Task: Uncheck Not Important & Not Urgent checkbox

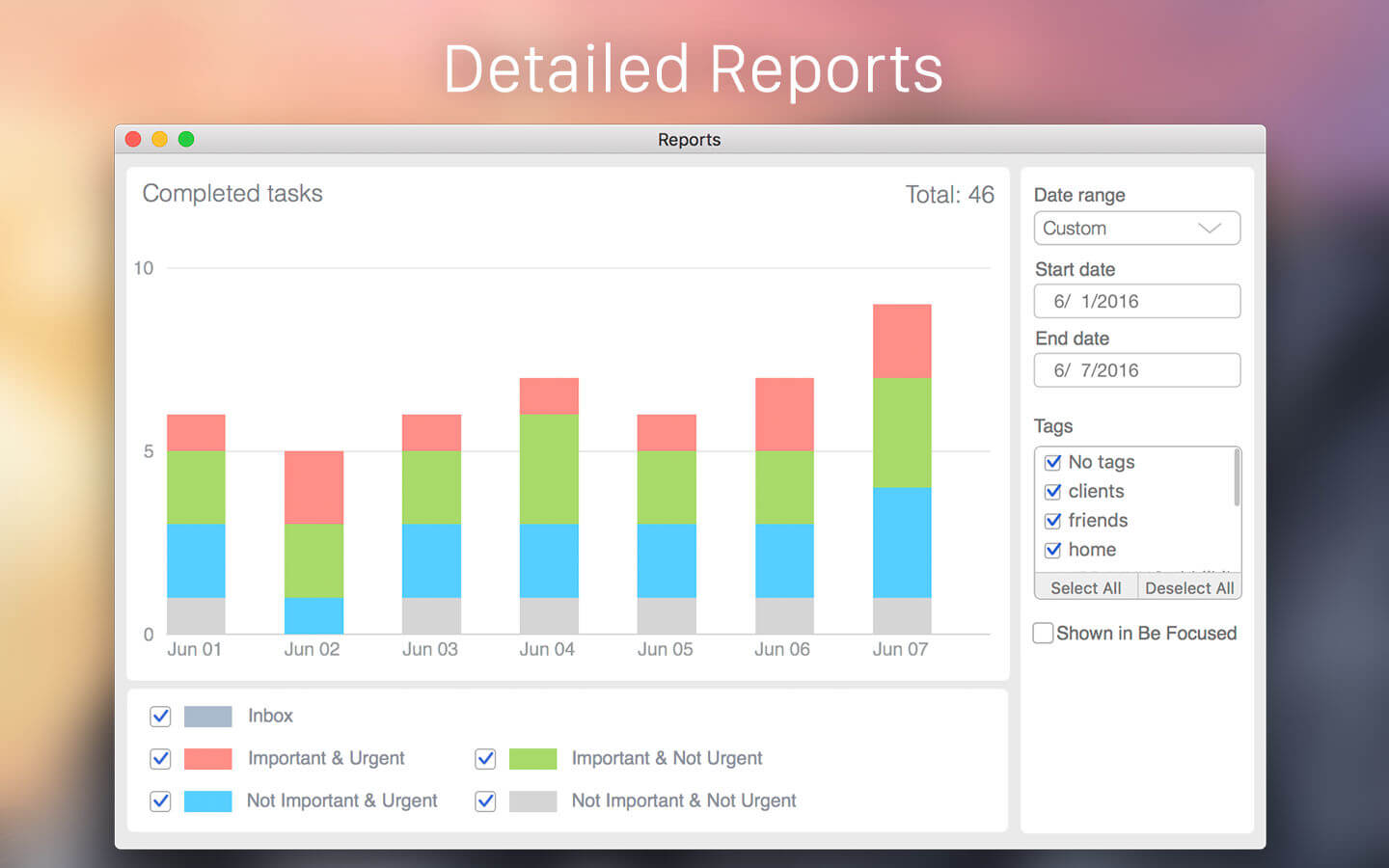Action: [485, 801]
